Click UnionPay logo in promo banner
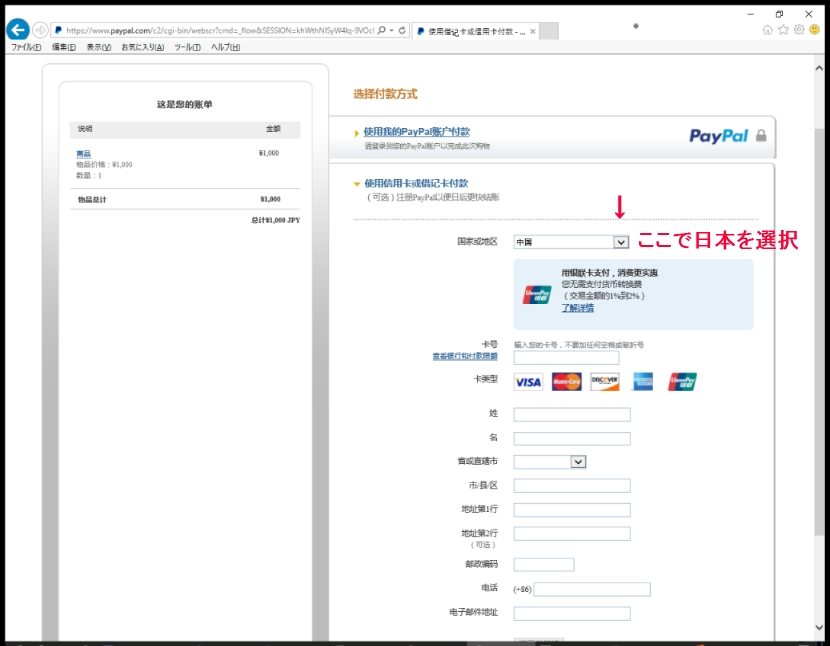 [537, 295]
